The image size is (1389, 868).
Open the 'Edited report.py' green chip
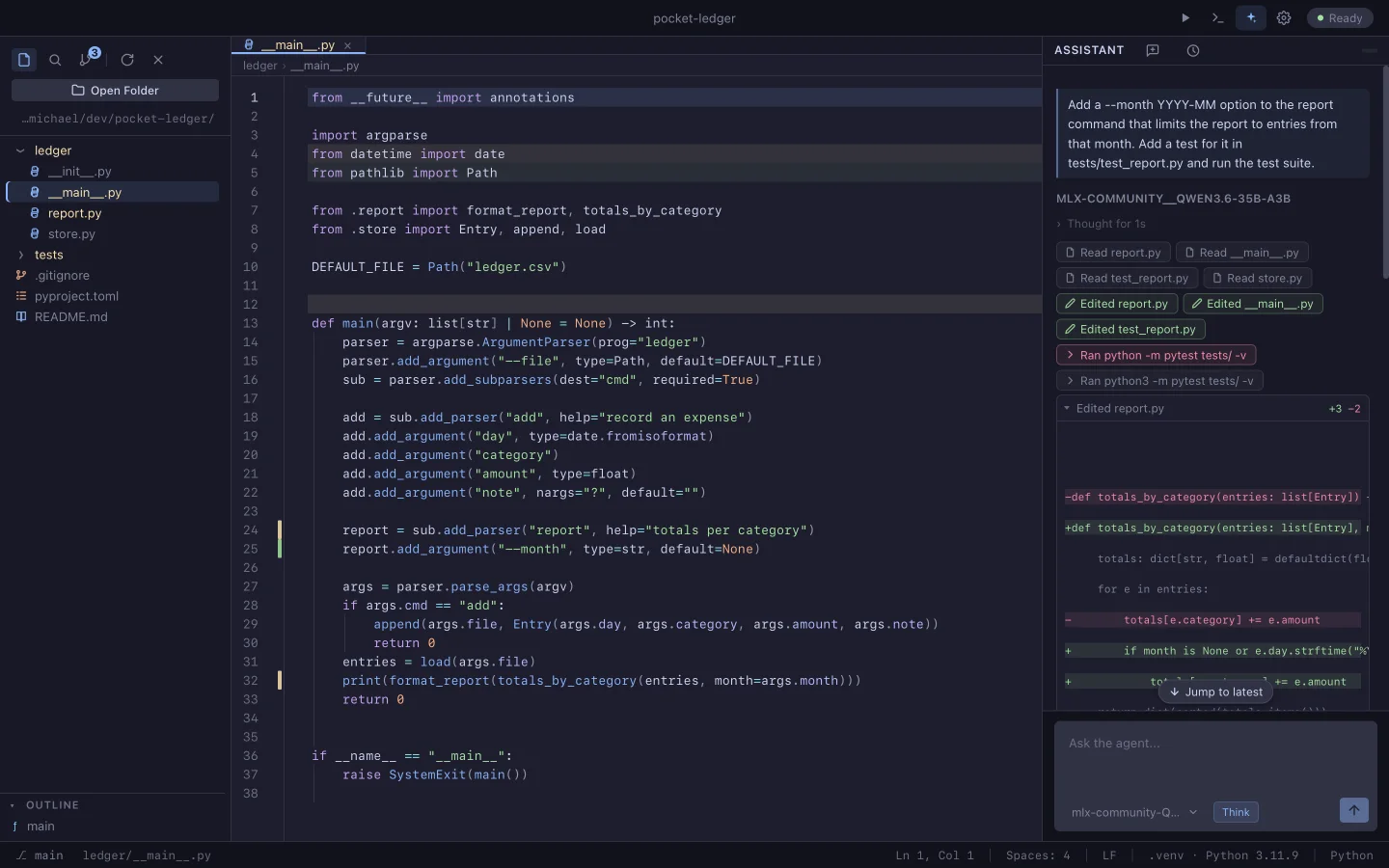coord(1116,304)
